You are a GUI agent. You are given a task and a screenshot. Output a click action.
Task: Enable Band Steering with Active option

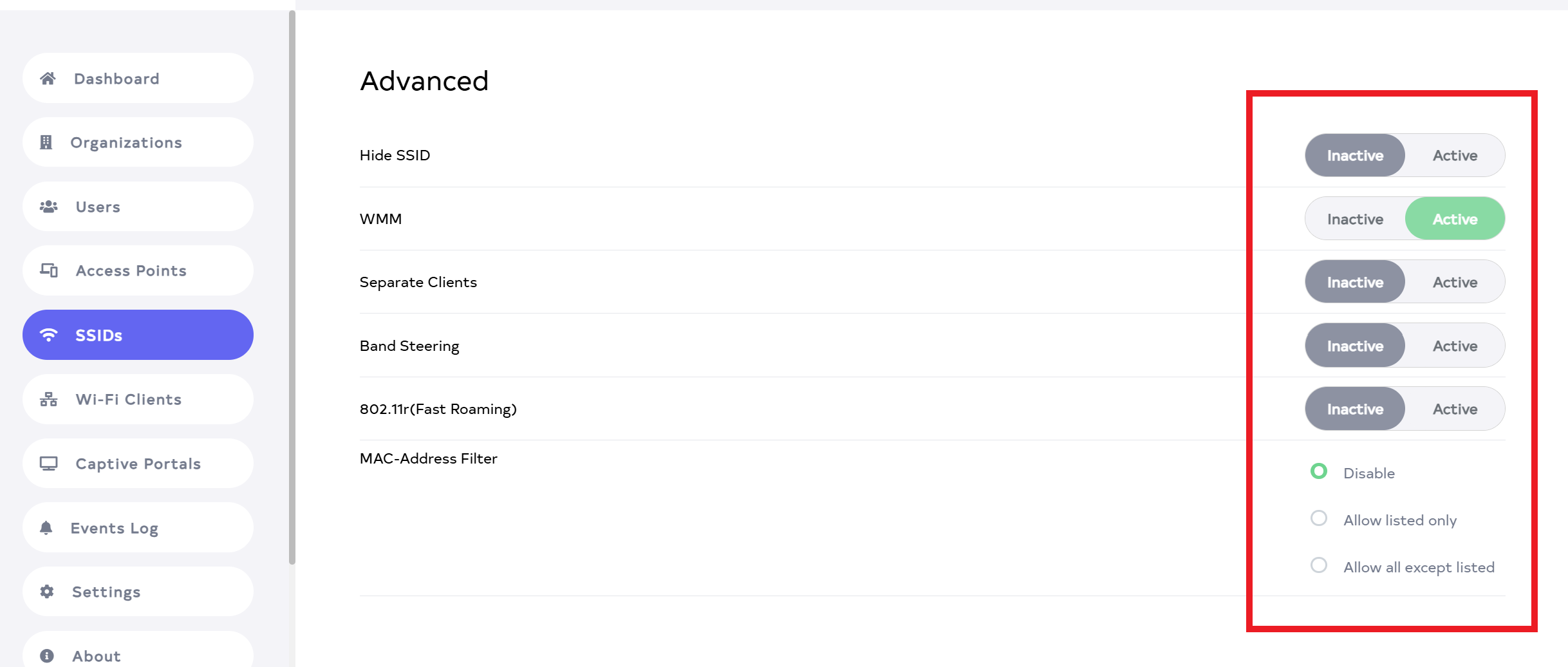[1454, 346]
